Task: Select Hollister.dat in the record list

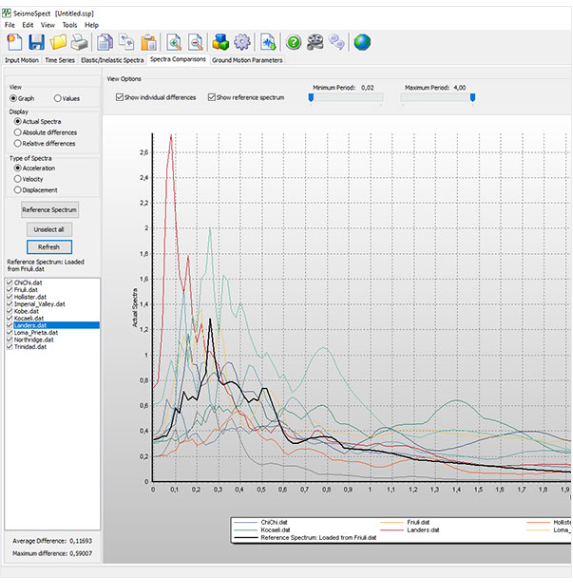Action: pyautogui.click(x=30, y=297)
